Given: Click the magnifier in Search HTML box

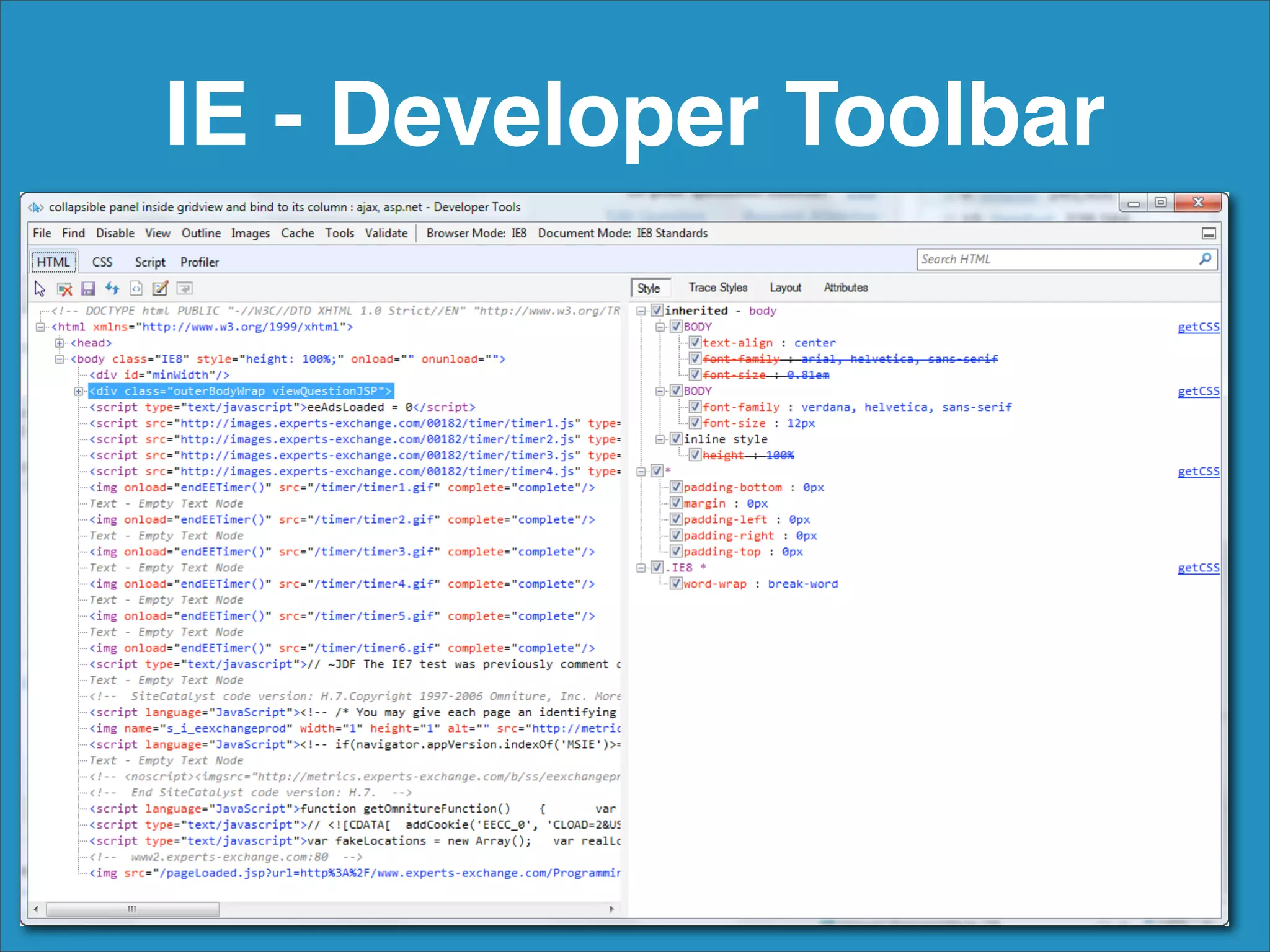Looking at the screenshot, I should (1205, 259).
